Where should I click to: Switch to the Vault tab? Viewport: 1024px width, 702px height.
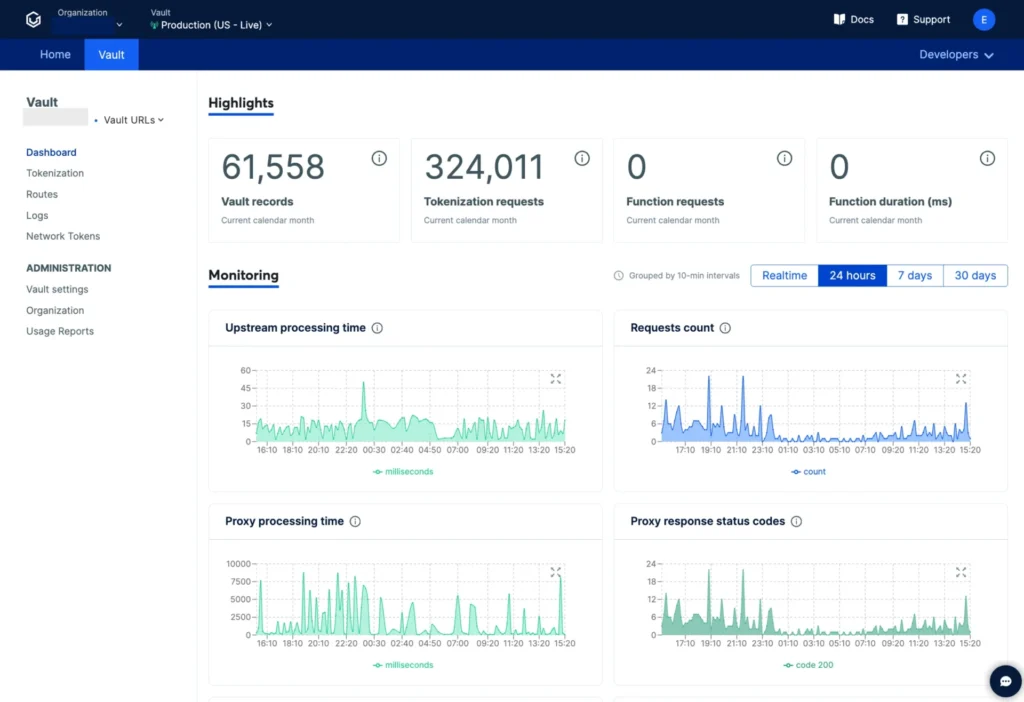pyautogui.click(x=111, y=55)
